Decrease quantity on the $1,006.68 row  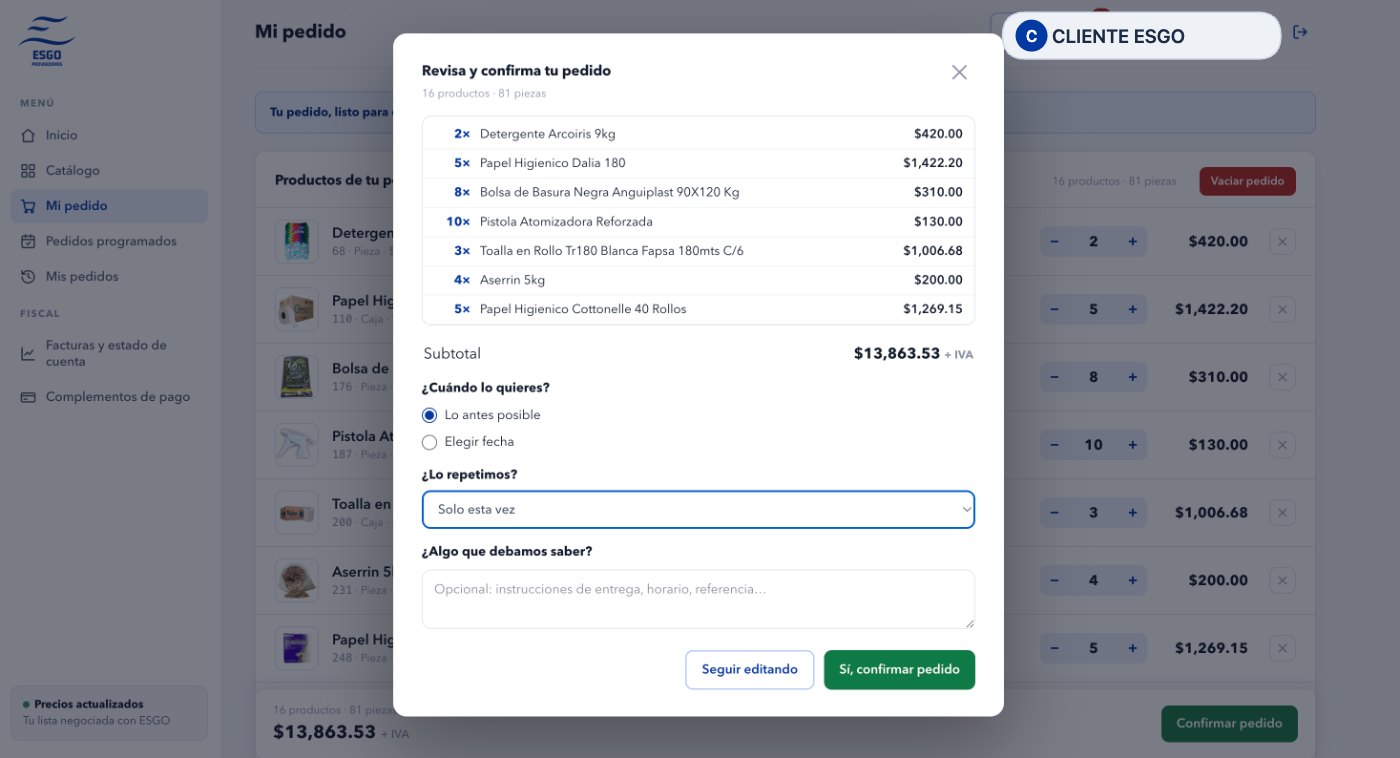[x=1054, y=513]
